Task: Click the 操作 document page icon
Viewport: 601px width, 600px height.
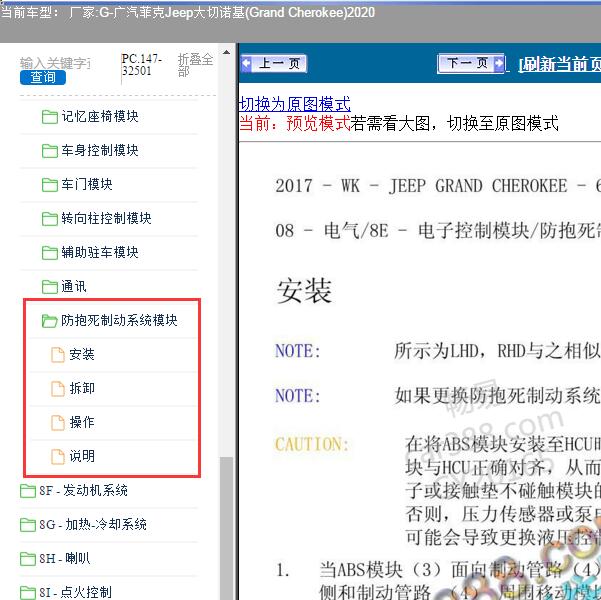Action: [x=58, y=422]
